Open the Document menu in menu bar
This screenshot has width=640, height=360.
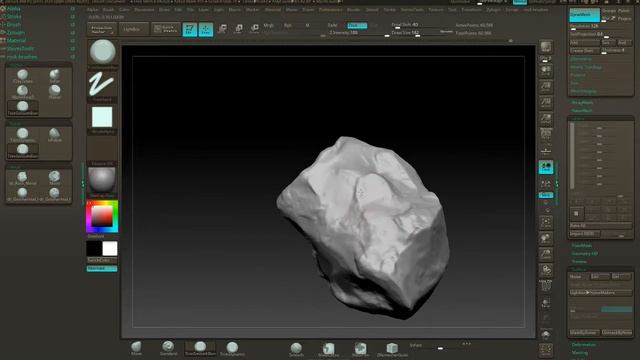(144, 9)
